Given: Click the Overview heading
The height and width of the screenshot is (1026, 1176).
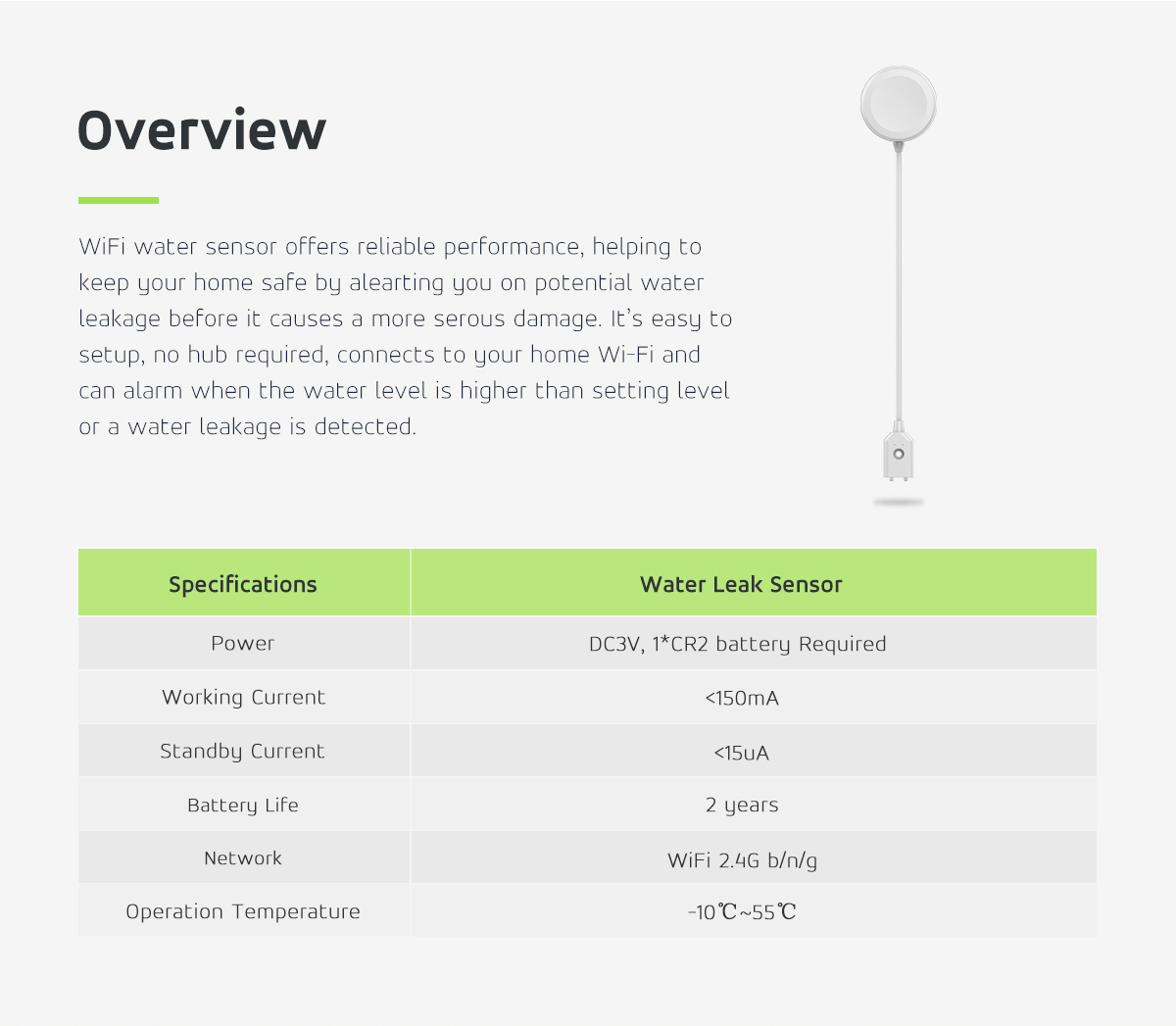Looking at the screenshot, I should coord(202,130).
